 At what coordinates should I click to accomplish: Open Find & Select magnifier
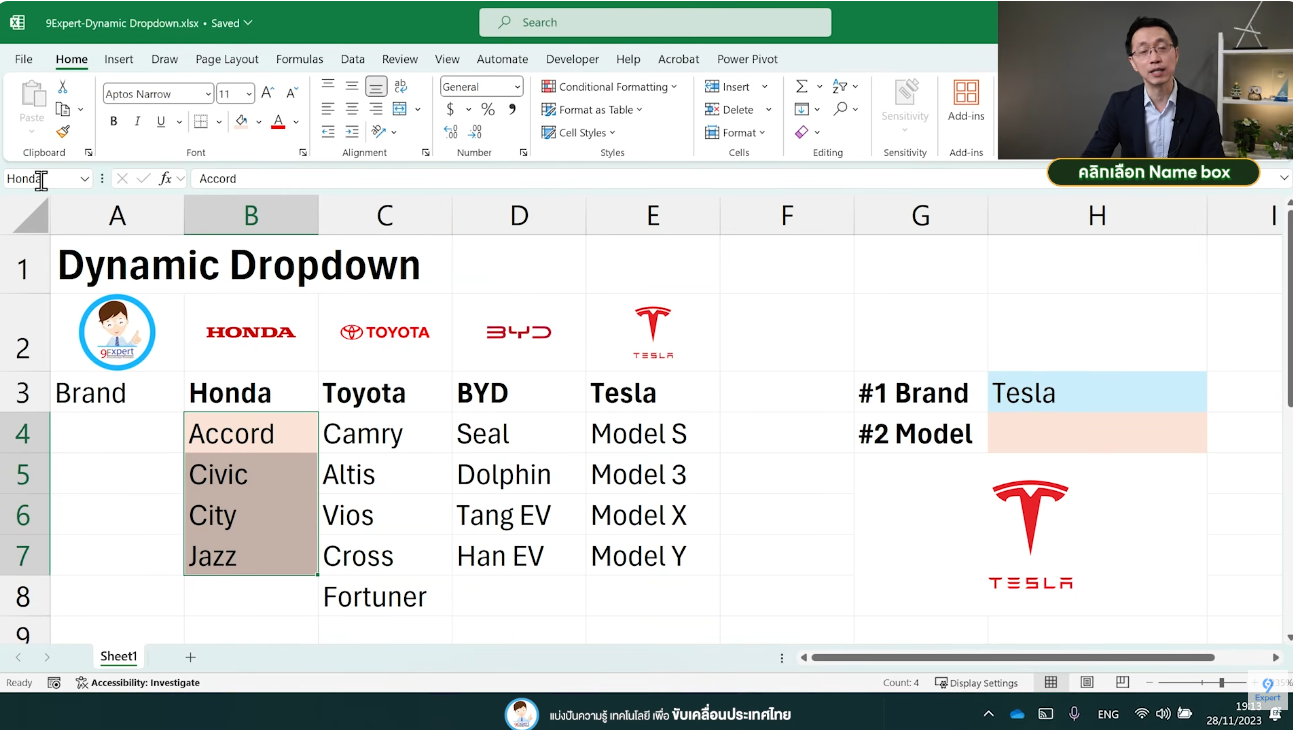840,108
